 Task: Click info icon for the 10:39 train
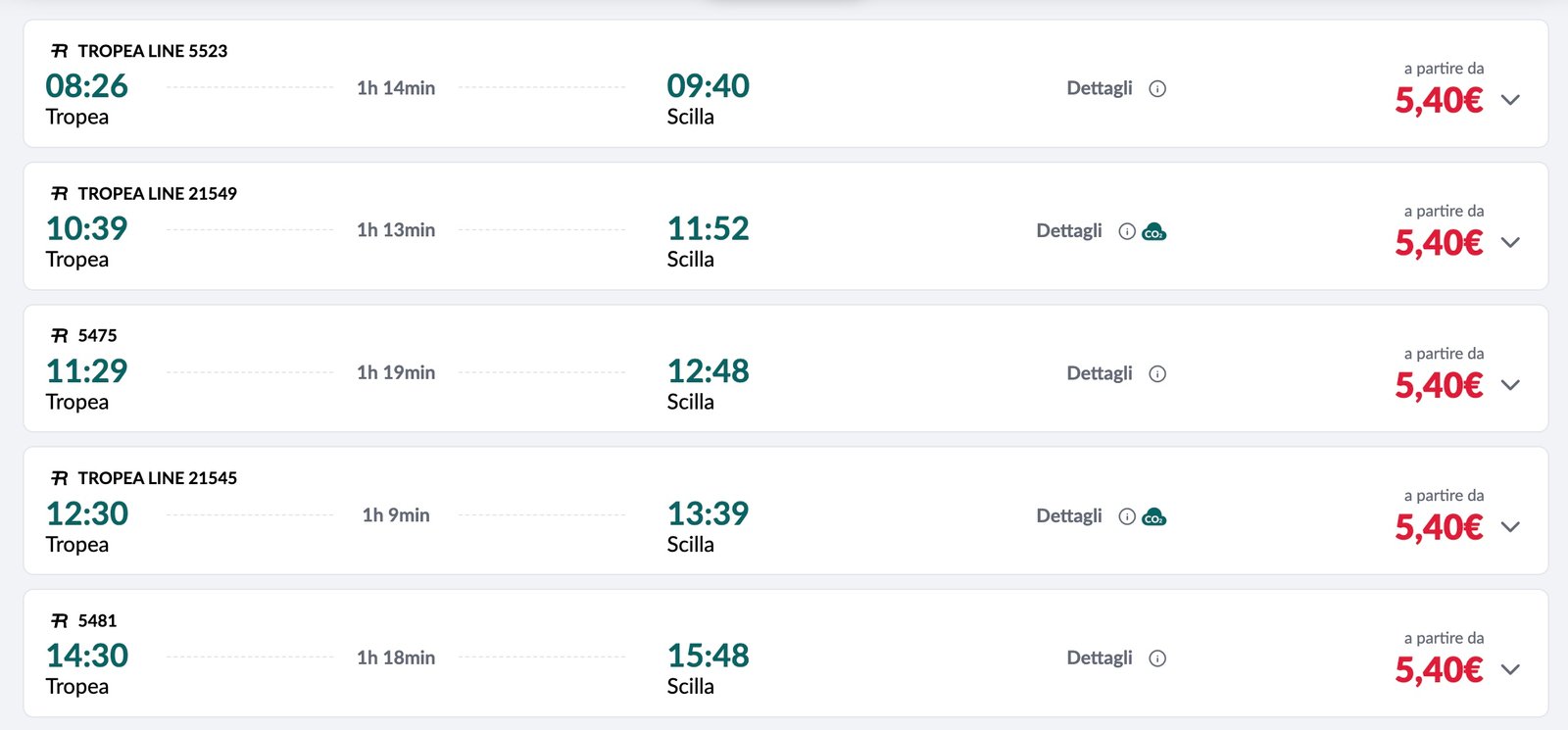pos(1127,231)
